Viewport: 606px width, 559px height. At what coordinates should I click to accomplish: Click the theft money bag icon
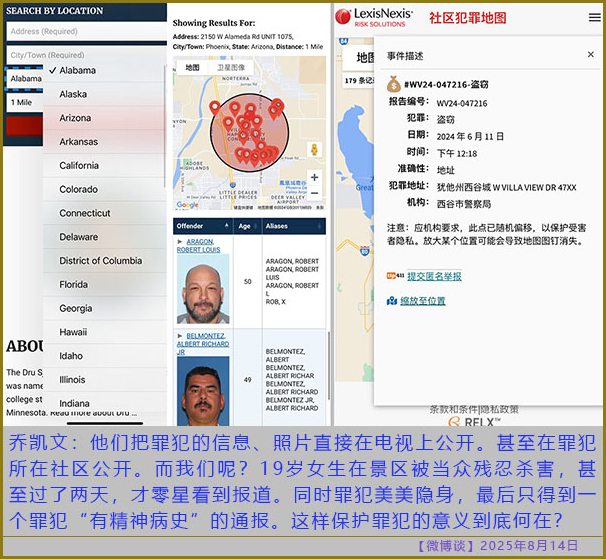[x=395, y=86]
